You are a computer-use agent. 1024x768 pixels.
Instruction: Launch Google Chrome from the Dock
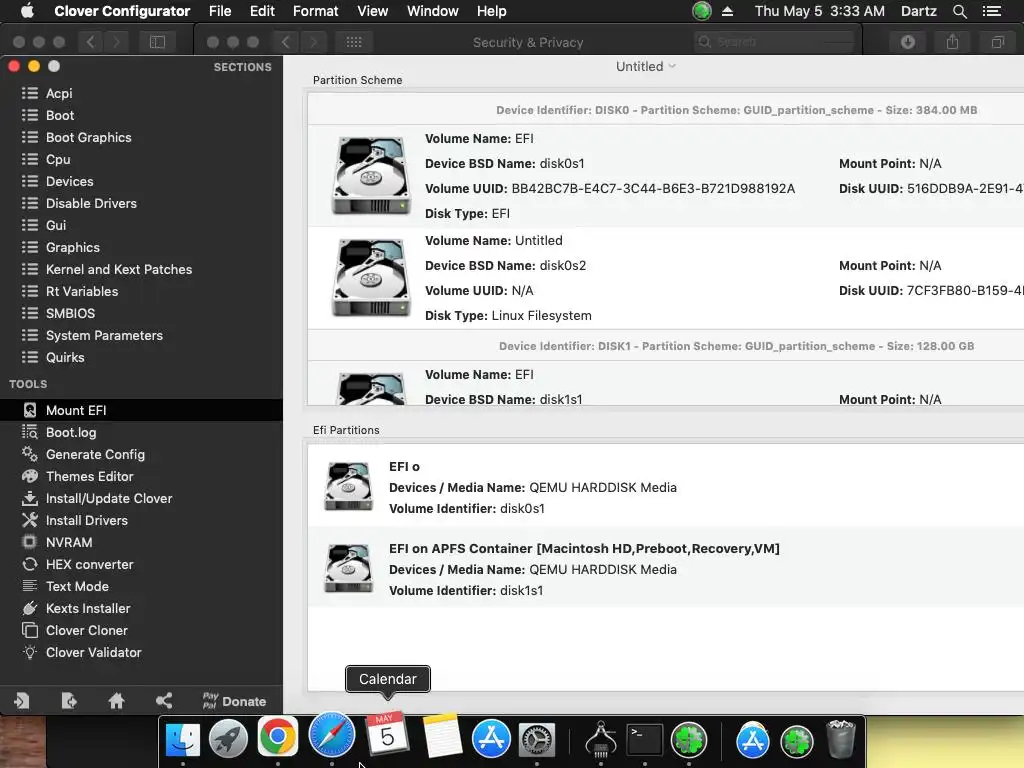pos(278,737)
